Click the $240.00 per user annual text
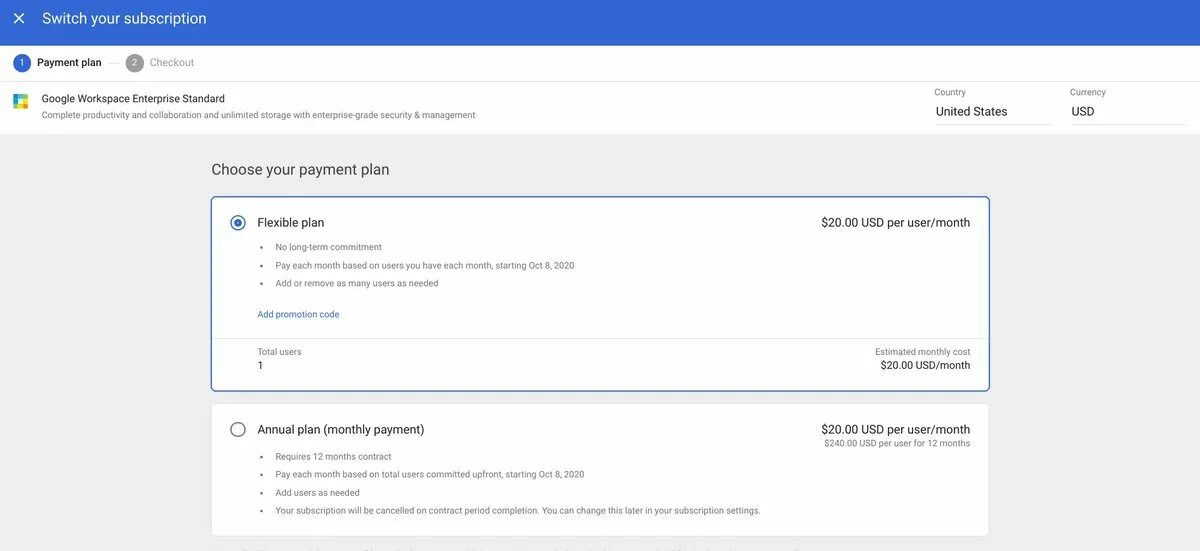Image resolution: width=1200 pixels, height=551 pixels. click(897, 443)
